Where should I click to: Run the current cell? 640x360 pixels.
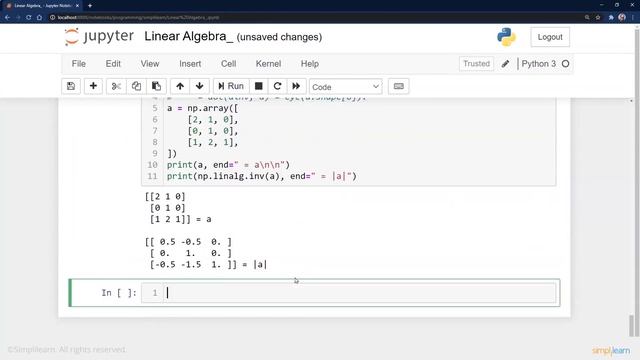(x=231, y=86)
